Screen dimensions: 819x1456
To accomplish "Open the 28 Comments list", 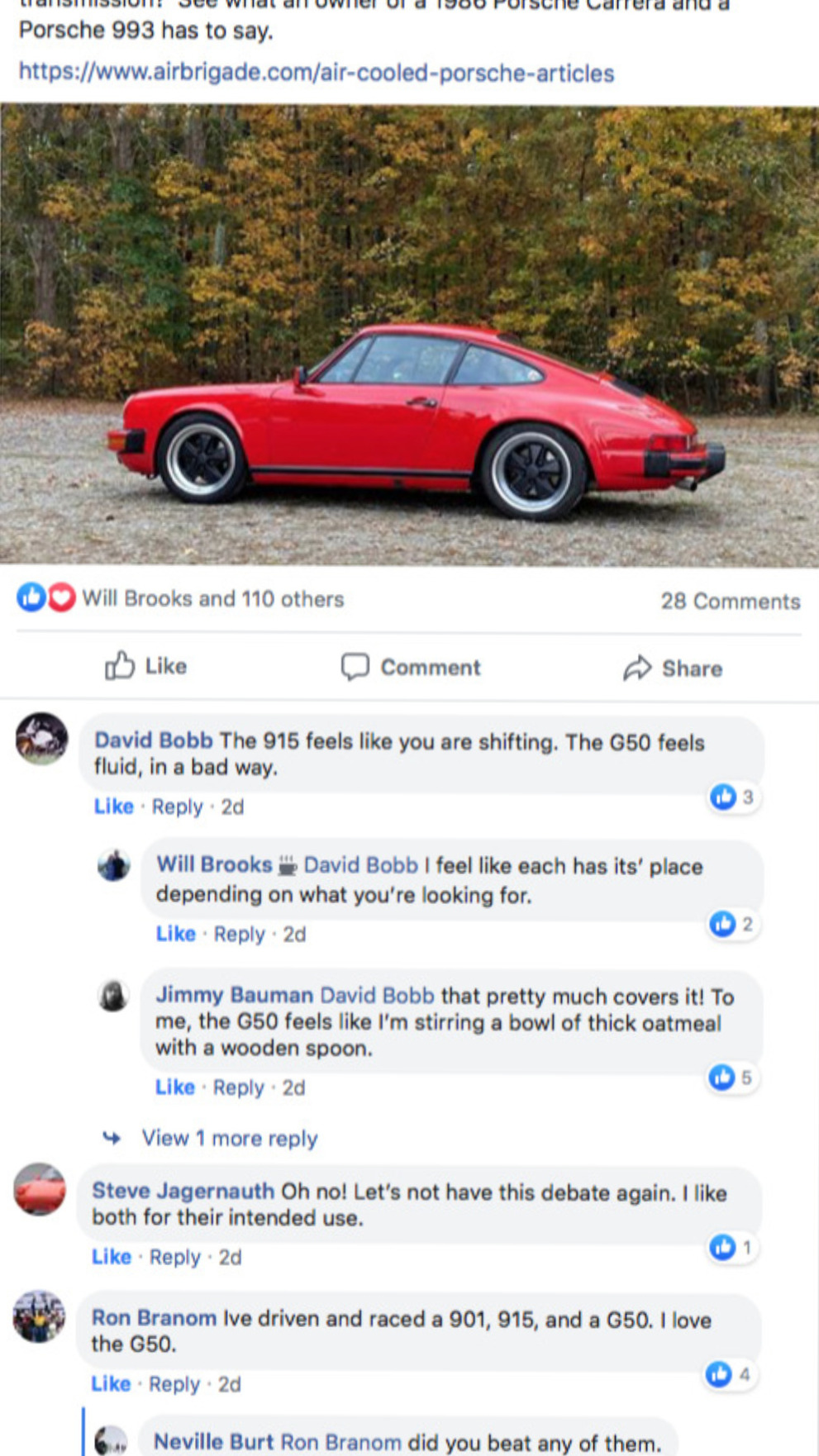I will (x=731, y=601).
